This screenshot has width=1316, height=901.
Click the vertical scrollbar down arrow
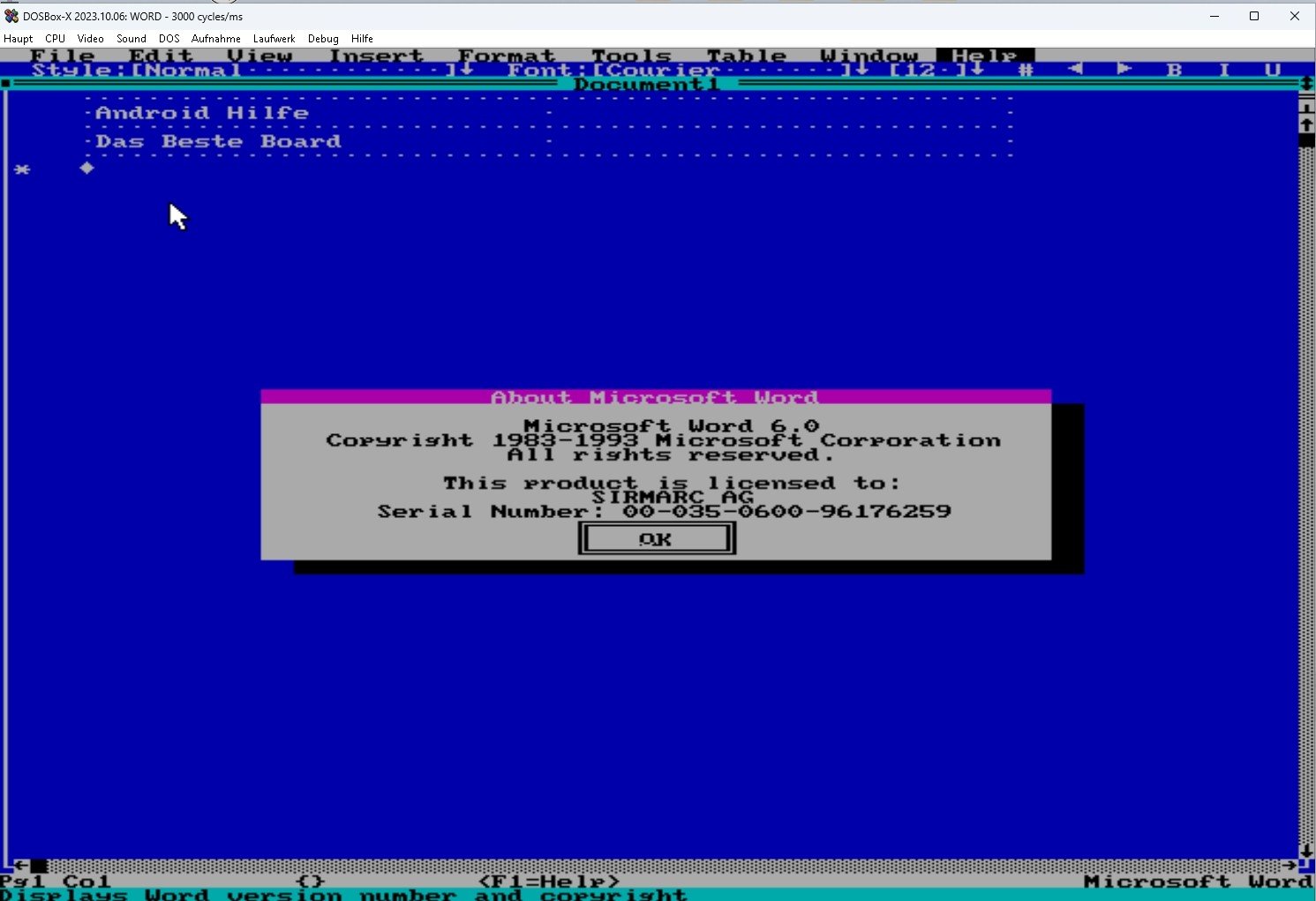(1306, 852)
